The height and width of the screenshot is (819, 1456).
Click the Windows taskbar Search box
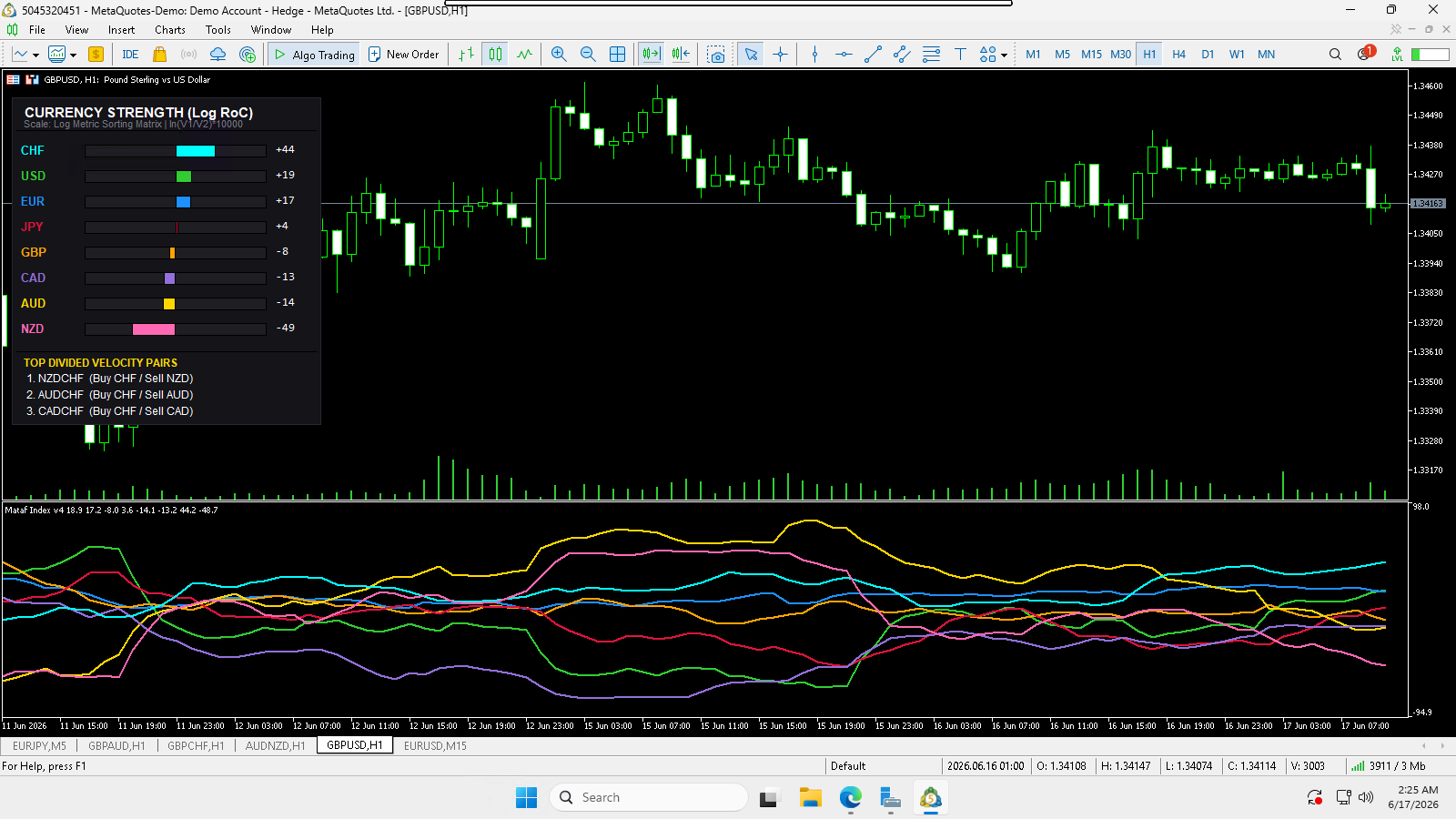click(649, 797)
